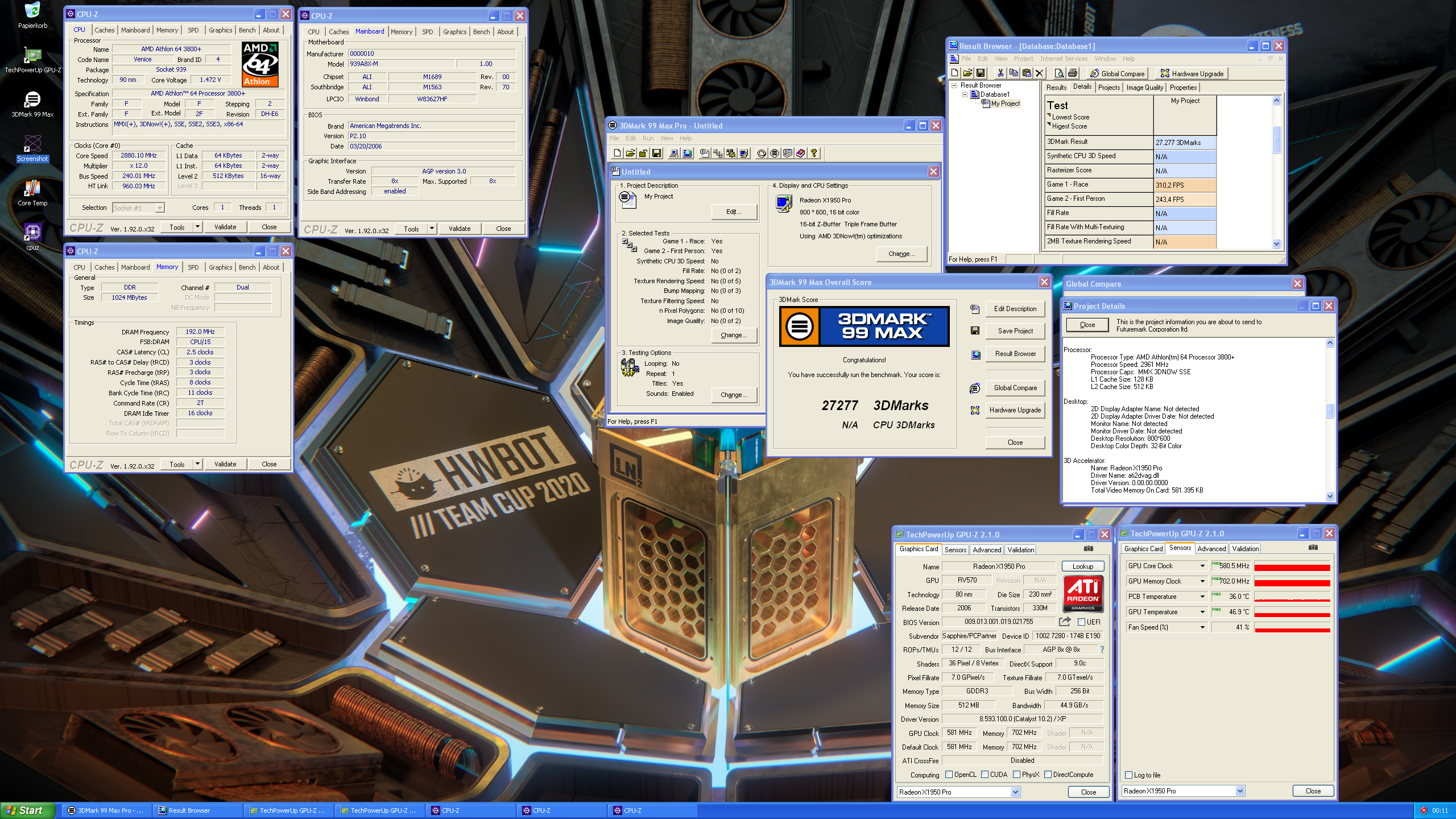Enable Log to file checkbox in GPU-Z Sensors
This screenshot has width=1456, height=819.
[x=1128, y=775]
